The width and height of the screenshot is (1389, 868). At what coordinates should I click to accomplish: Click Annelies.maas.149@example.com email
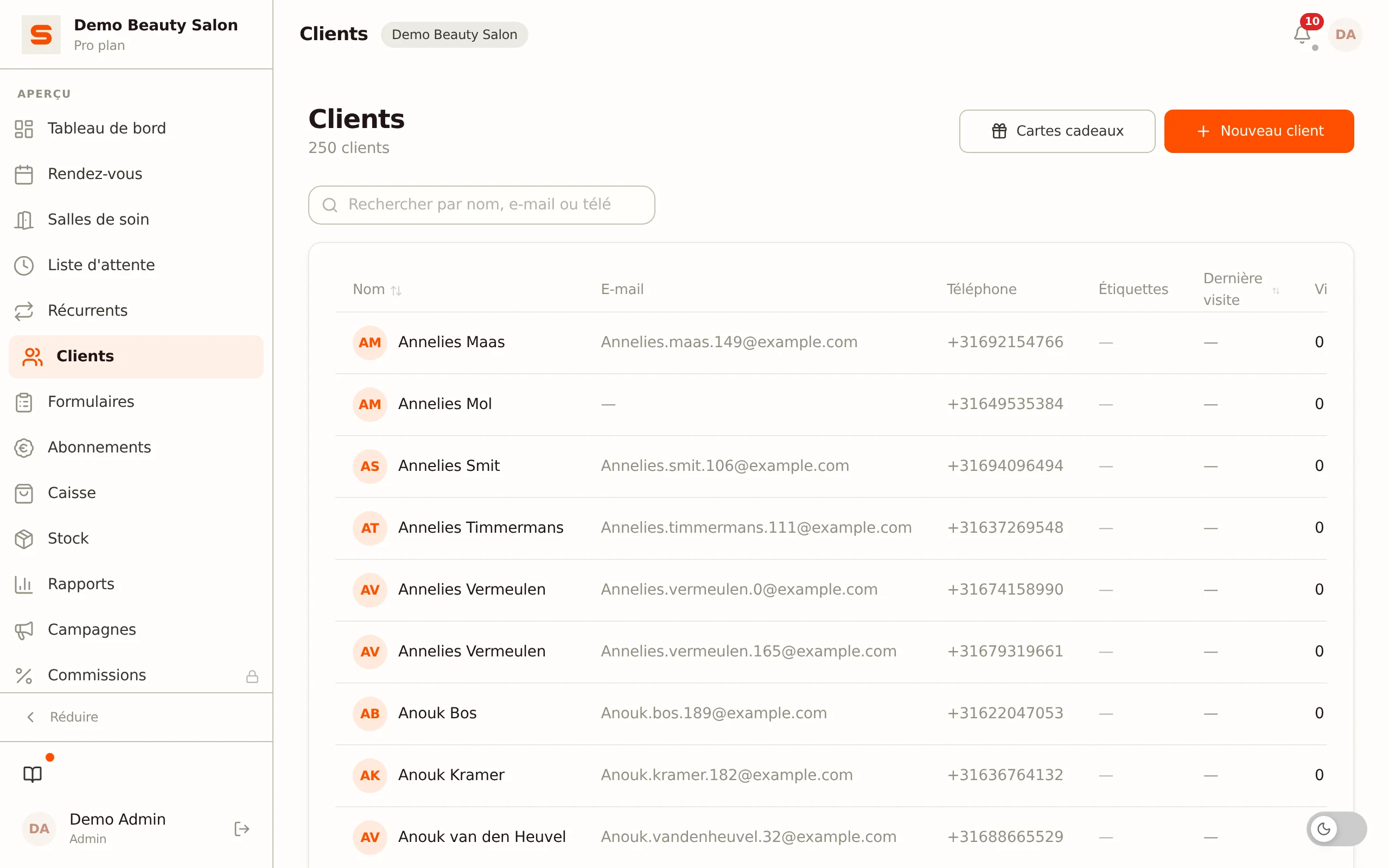click(729, 342)
